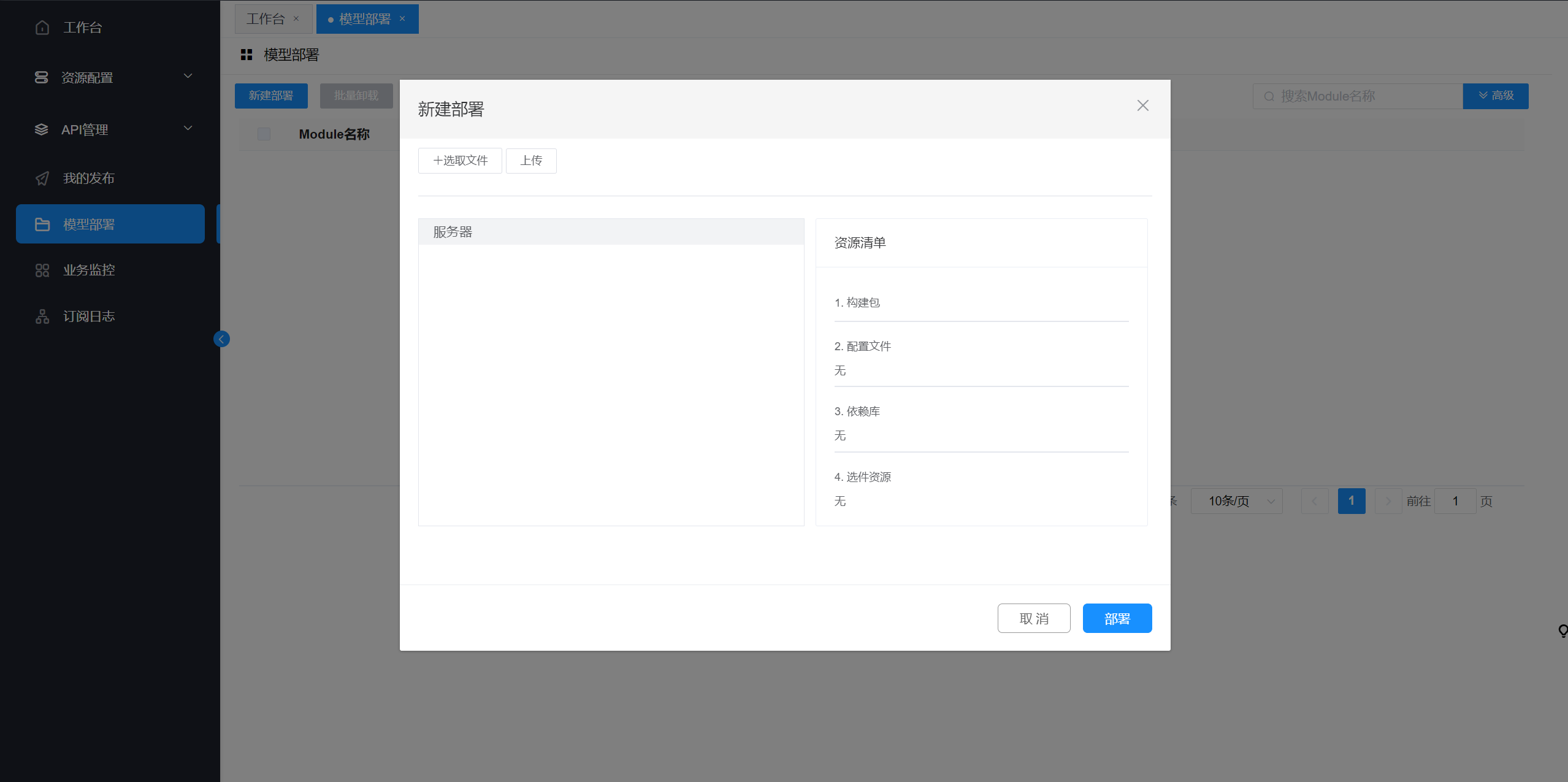
Task: Switch to the 工作台 tab
Action: (x=266, y=19)
